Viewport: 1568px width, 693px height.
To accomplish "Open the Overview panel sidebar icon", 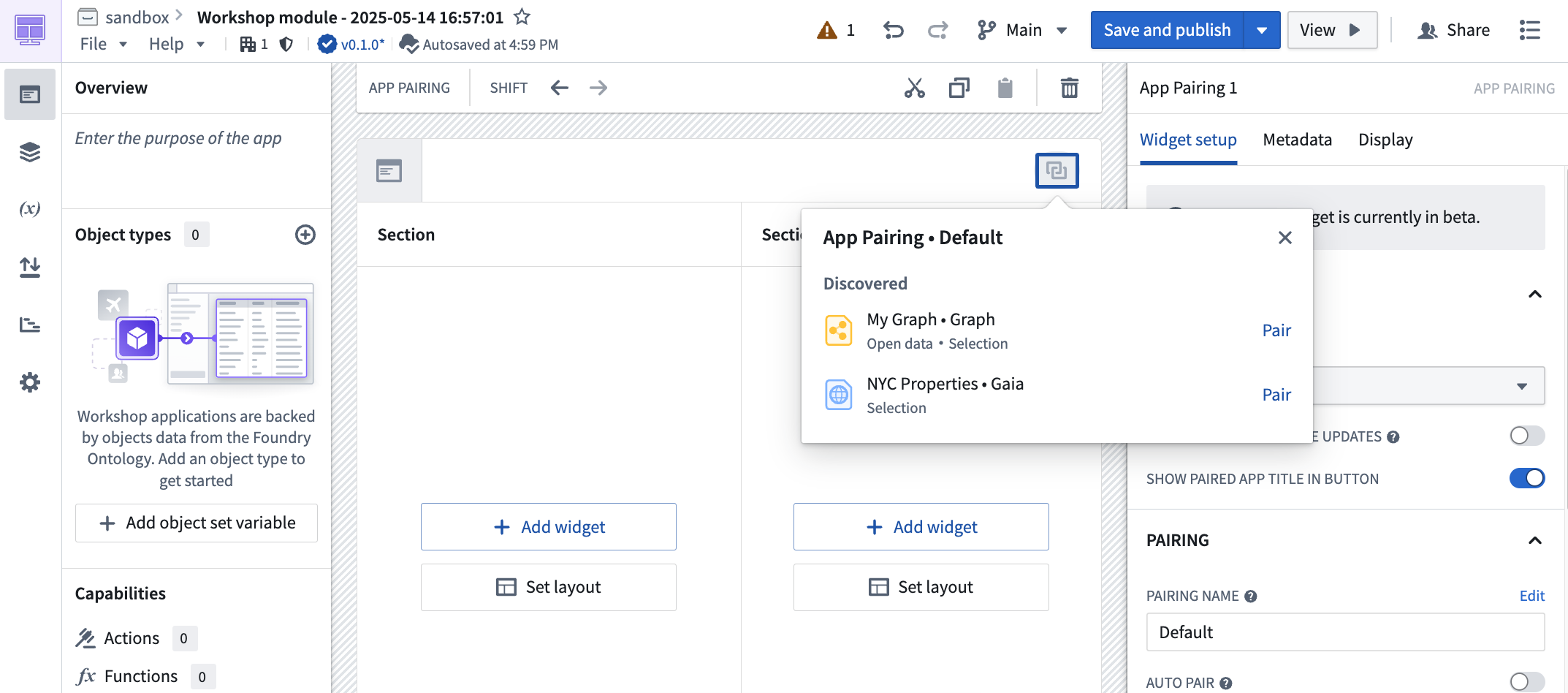I will coord(30,94).
